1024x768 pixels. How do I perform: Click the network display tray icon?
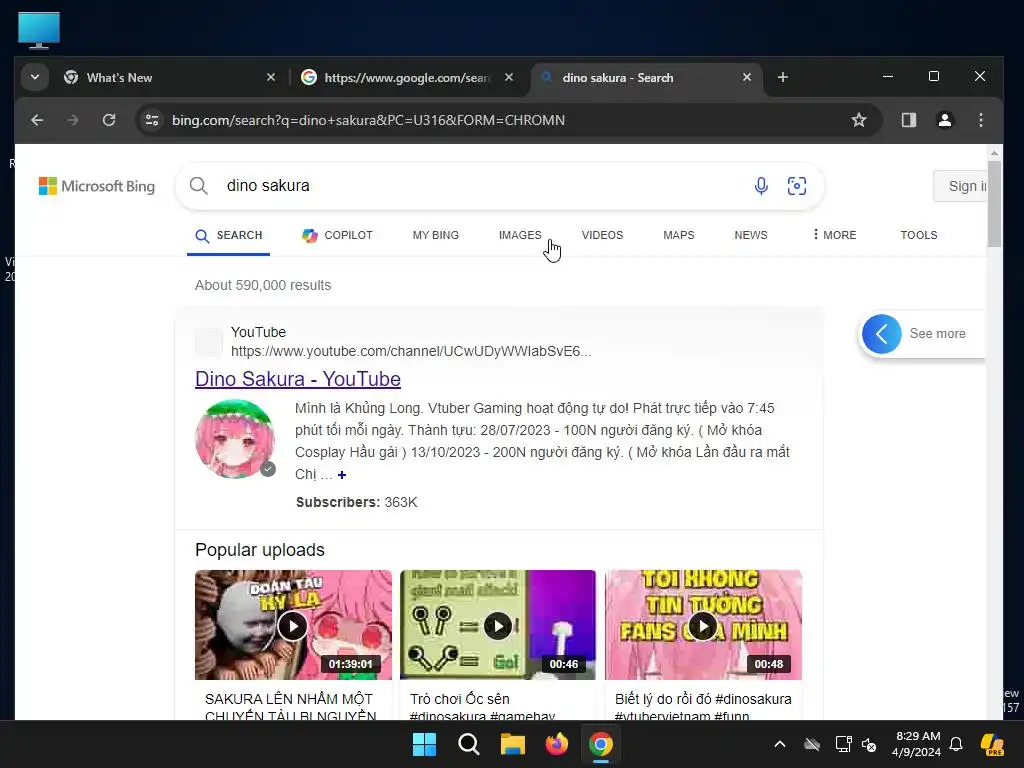click(843, 744)
